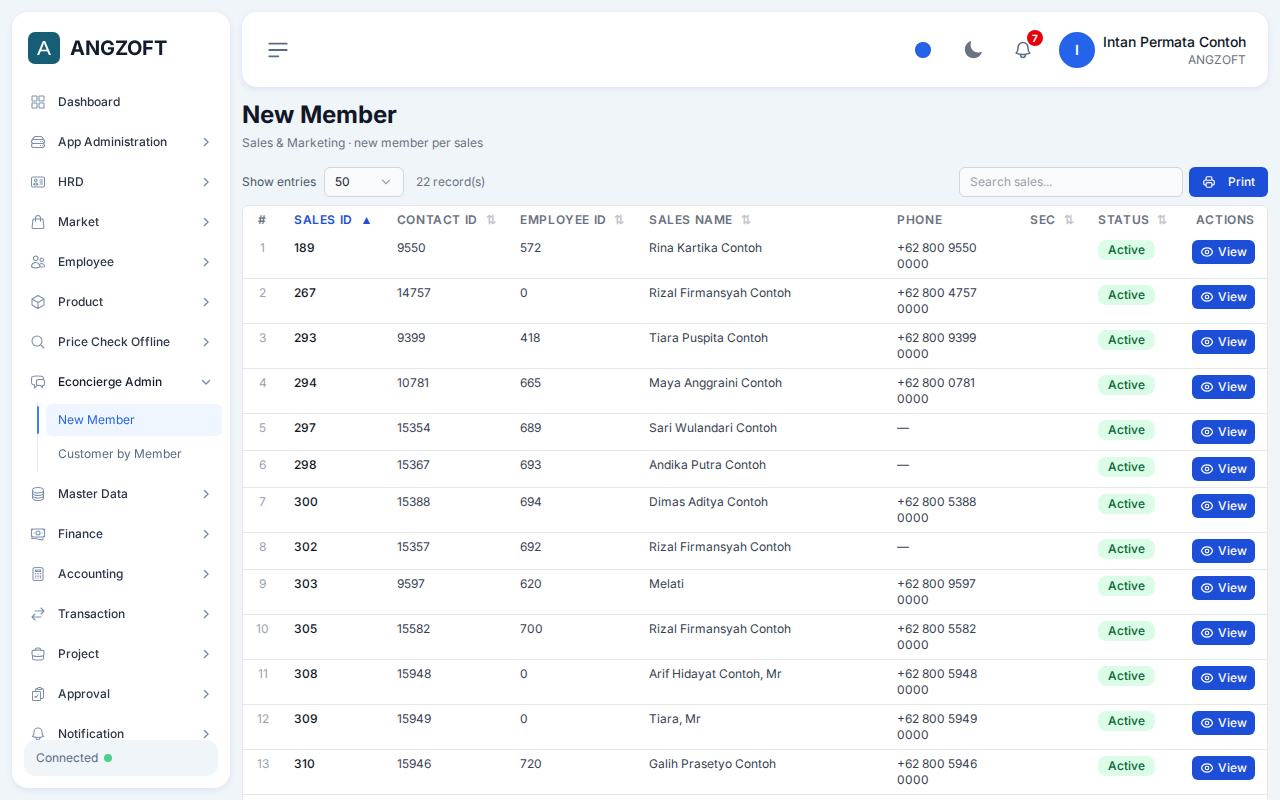Click the Transaction arrows icon
The image size is (1280, 800).
click(38, 614)
